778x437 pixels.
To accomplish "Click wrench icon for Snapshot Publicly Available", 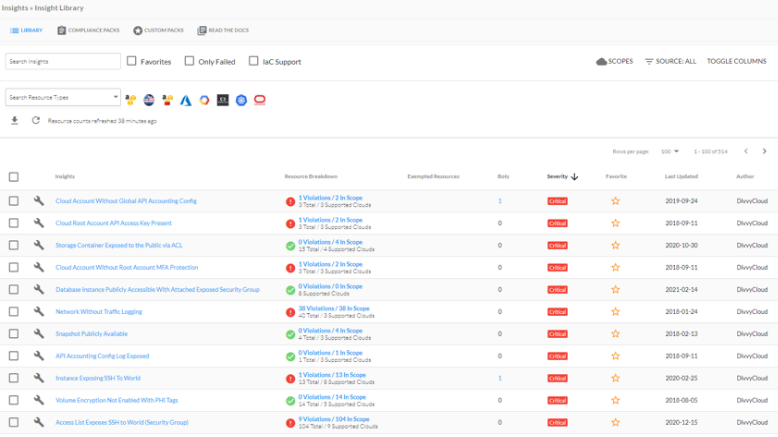I will pyautogui.click(x=39, y=333).
